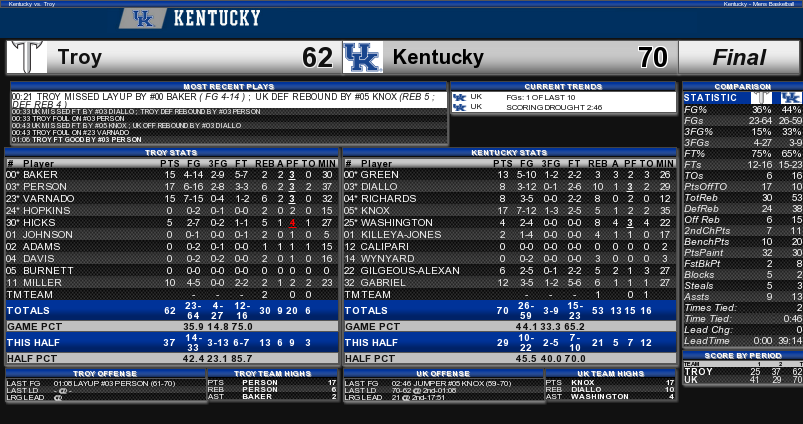Click the UK logo beside Kentucky scoreboard name
Screen dimensions: 803x424
[363, 57]
